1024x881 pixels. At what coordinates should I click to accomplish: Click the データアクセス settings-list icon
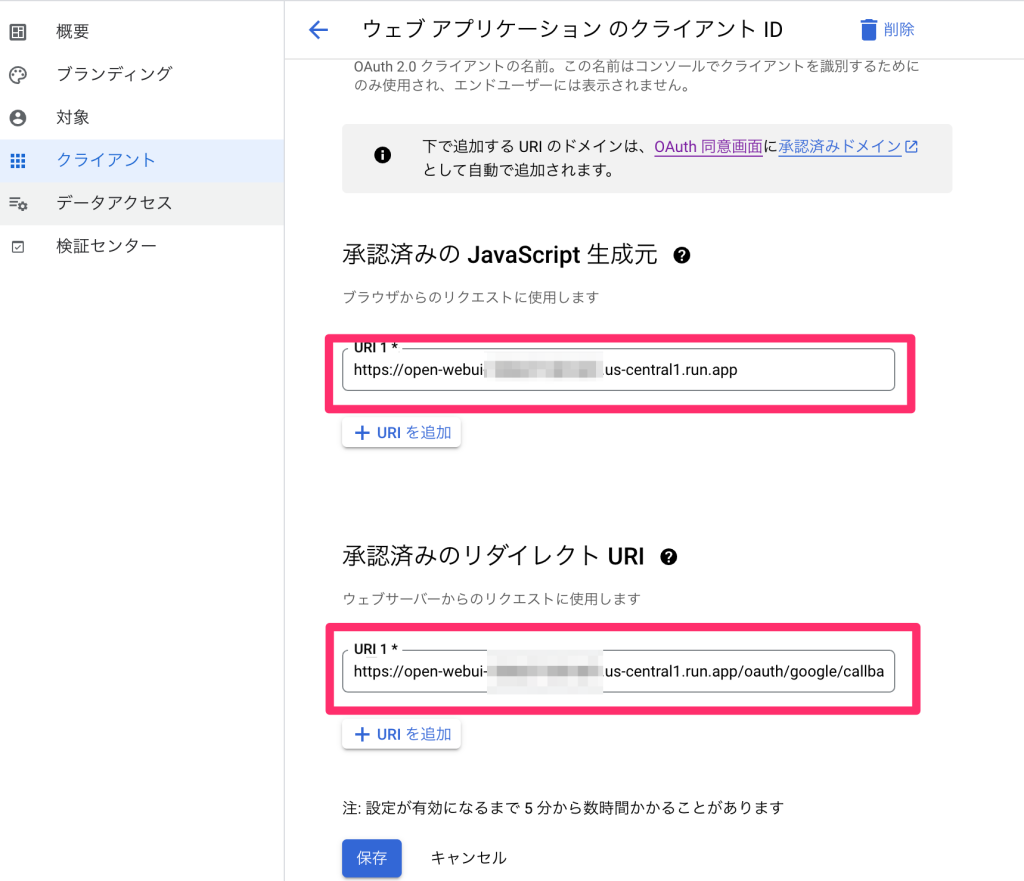pyautogui.click(x=18, y=204)
